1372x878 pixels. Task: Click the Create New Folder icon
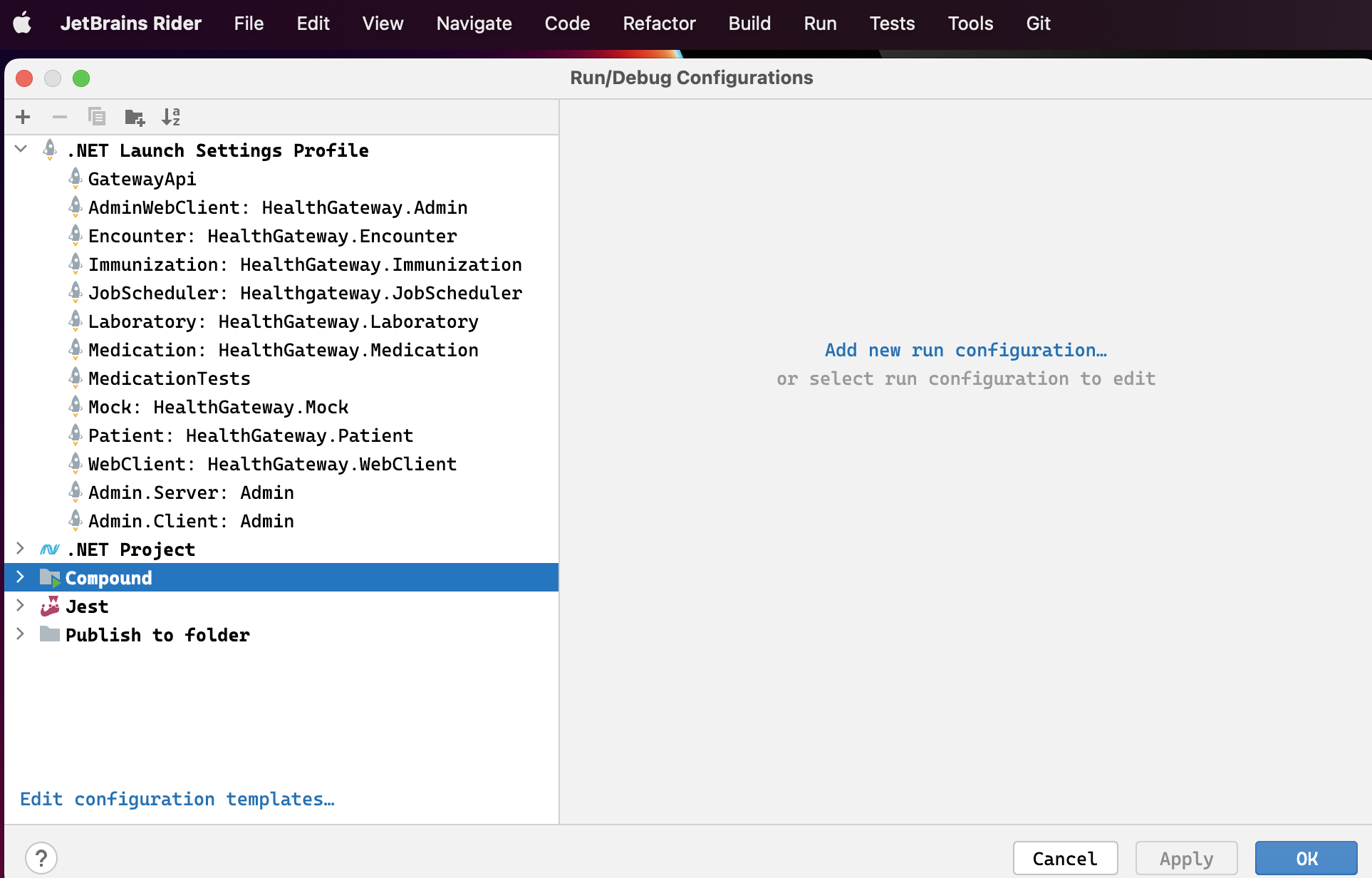135,117
